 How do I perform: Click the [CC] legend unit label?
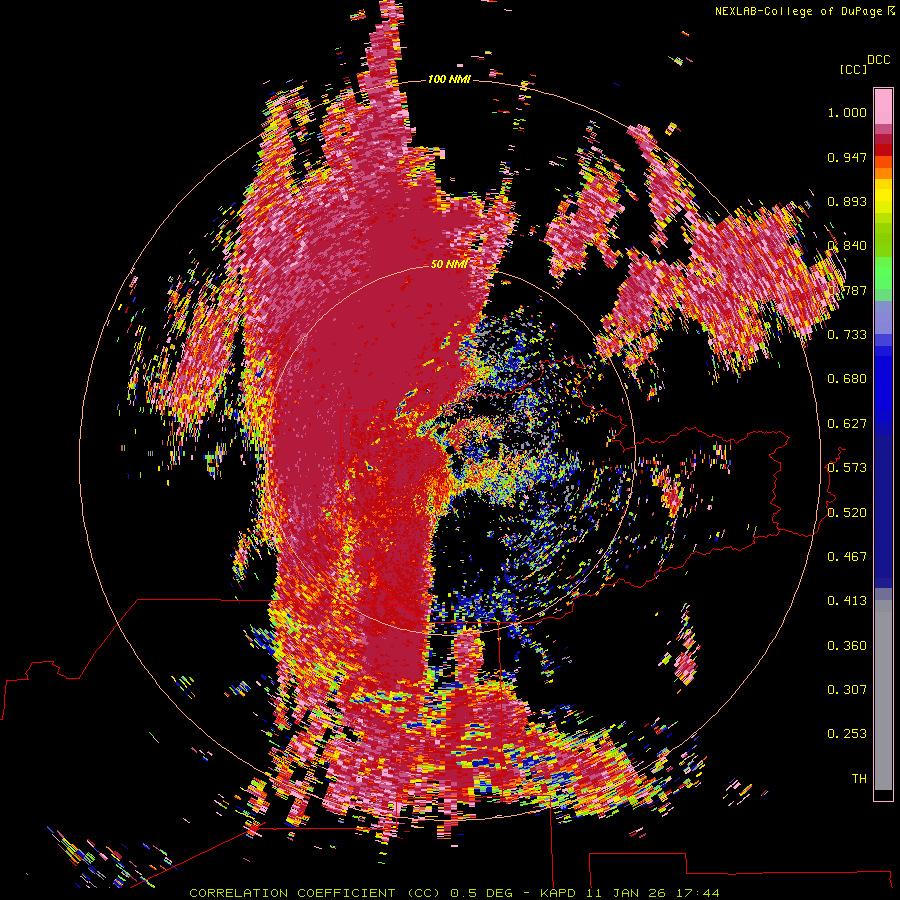[x=853, y=69]
